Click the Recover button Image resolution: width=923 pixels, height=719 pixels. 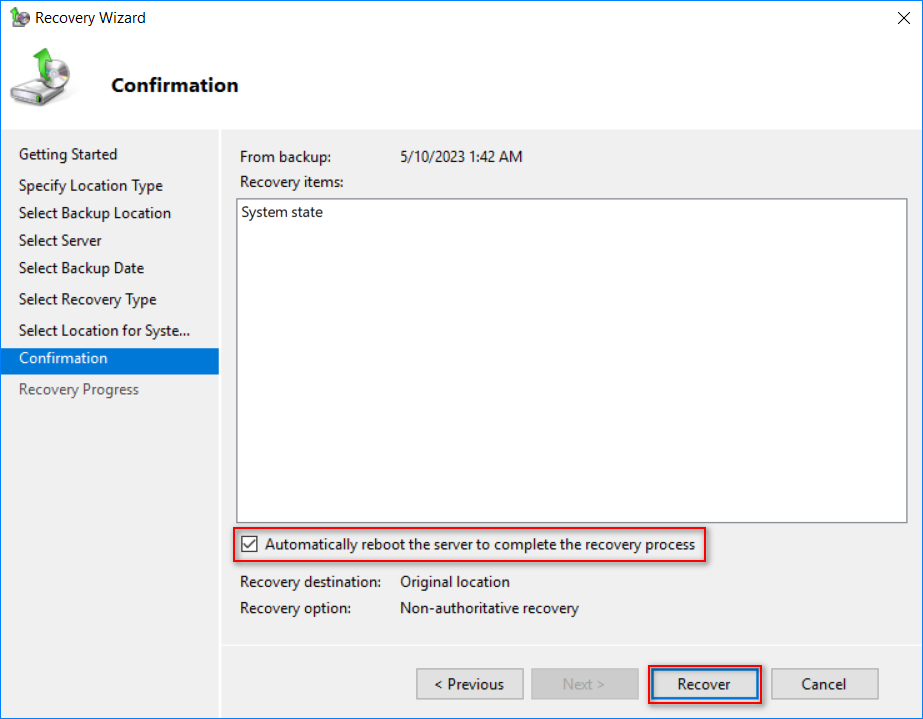pos(704,684)
